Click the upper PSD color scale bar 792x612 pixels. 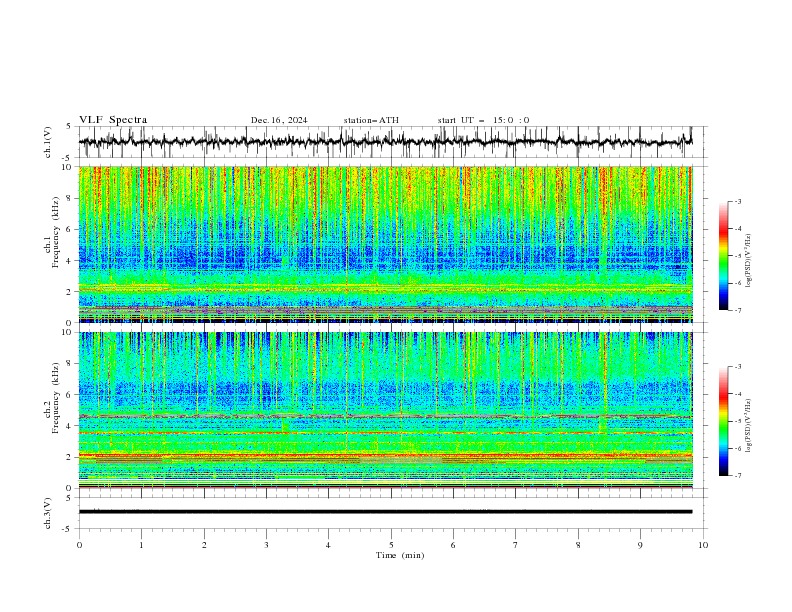coord(724,256)
